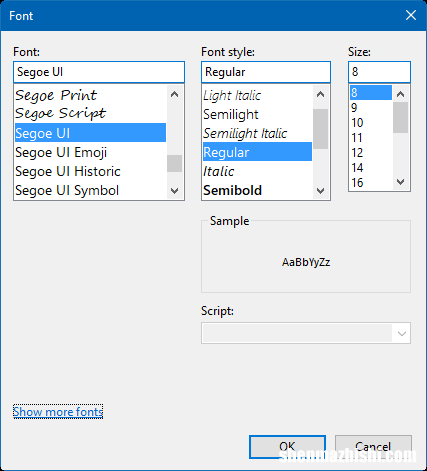The image size is (427, 471).
Task: Choose font size 14
Action: pos(371,167)
